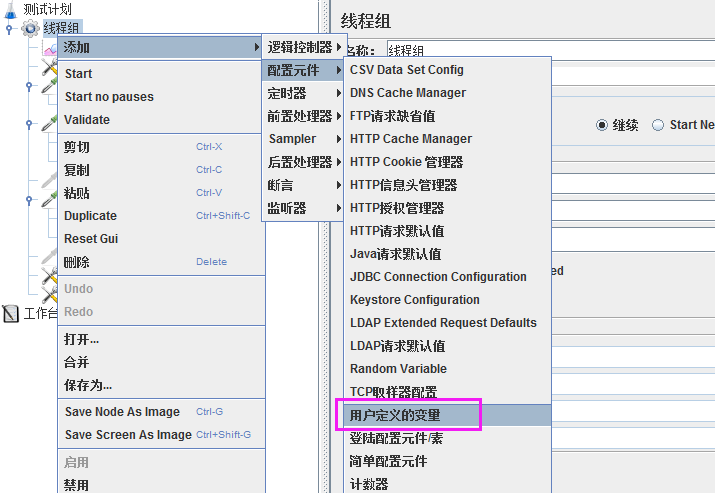Select 工作台 tree node
This screenshot has height=493, width=715.
(40, 313)
